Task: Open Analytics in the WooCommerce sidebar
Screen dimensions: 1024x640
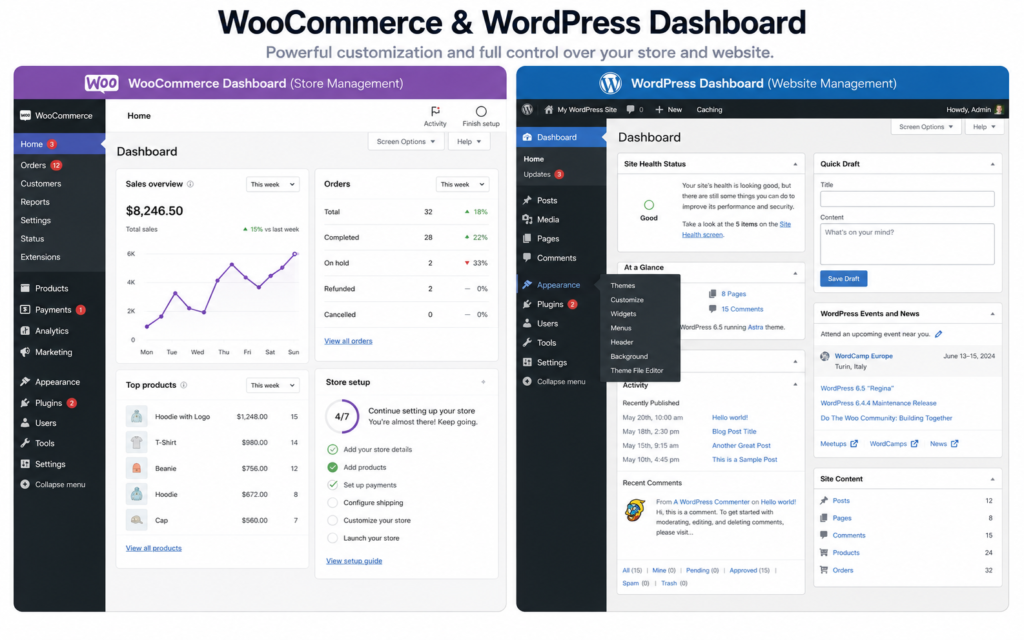Action: (x=52, y=331)
